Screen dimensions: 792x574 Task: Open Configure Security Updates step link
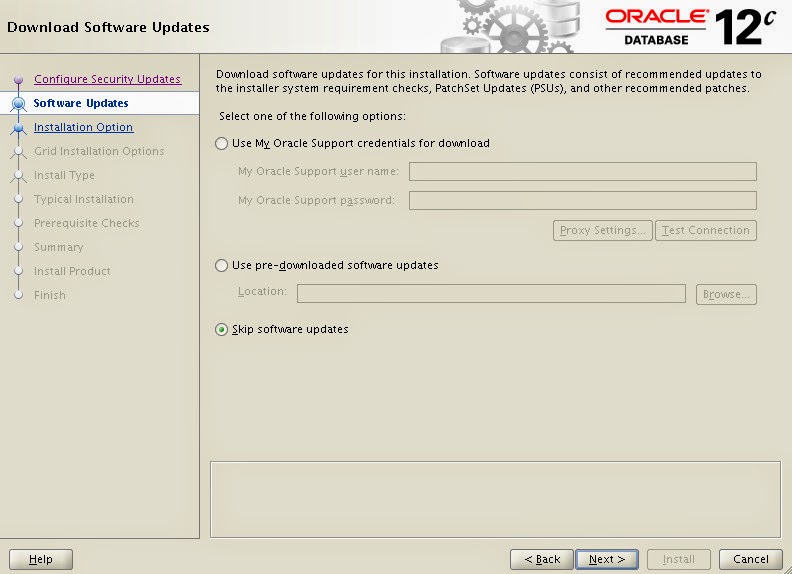[108, 79]
